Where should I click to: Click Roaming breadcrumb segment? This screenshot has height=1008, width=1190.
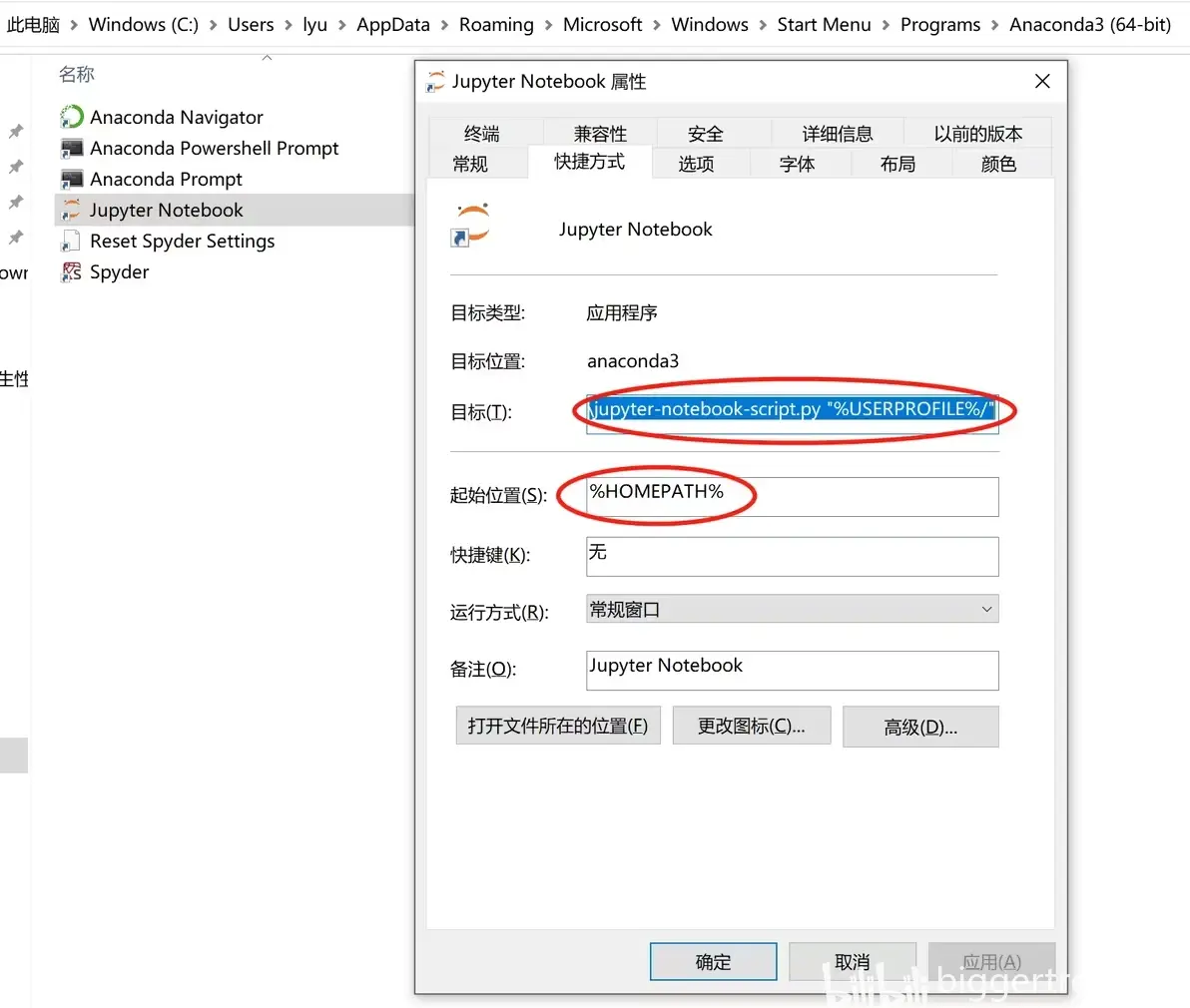[496, 24]
